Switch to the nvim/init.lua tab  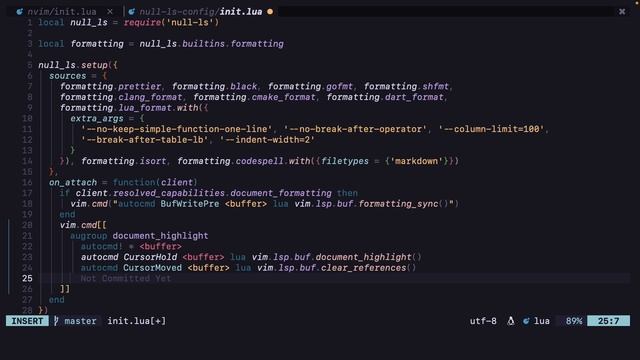(x=62, y=12)
